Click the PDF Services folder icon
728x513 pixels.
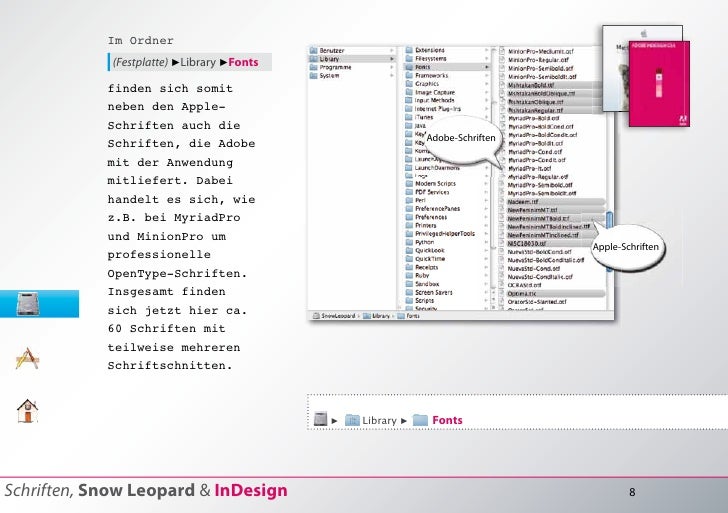click(409, 192)
